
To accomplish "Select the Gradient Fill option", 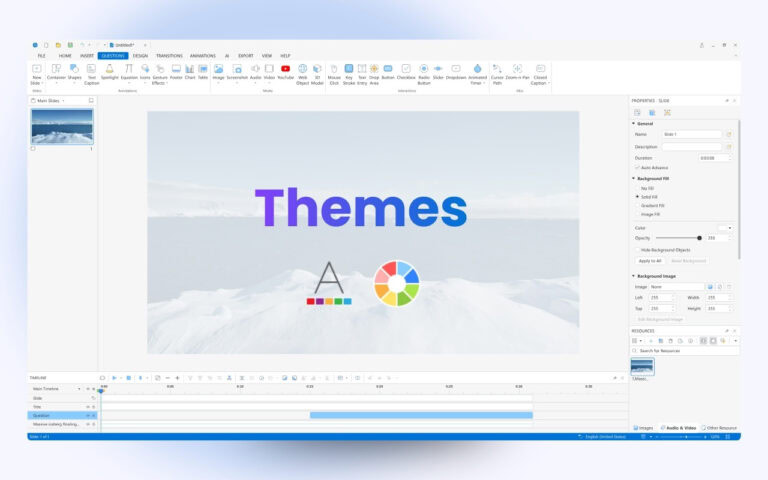I will coord(637,206).
